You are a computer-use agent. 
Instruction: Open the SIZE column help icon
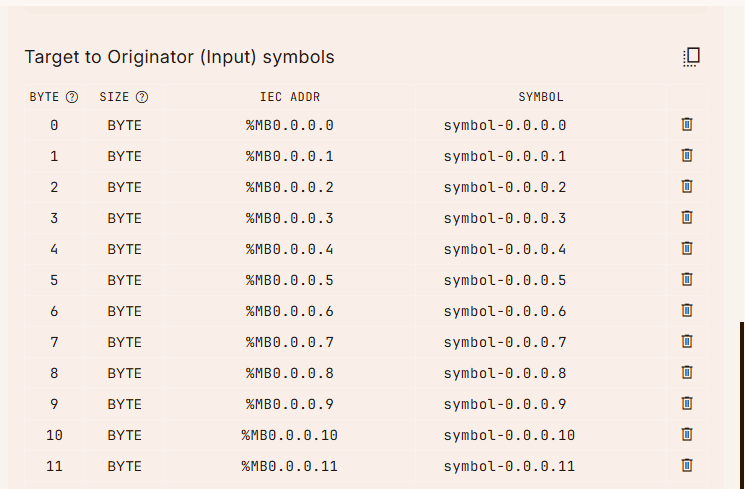[x=142, y=97]
